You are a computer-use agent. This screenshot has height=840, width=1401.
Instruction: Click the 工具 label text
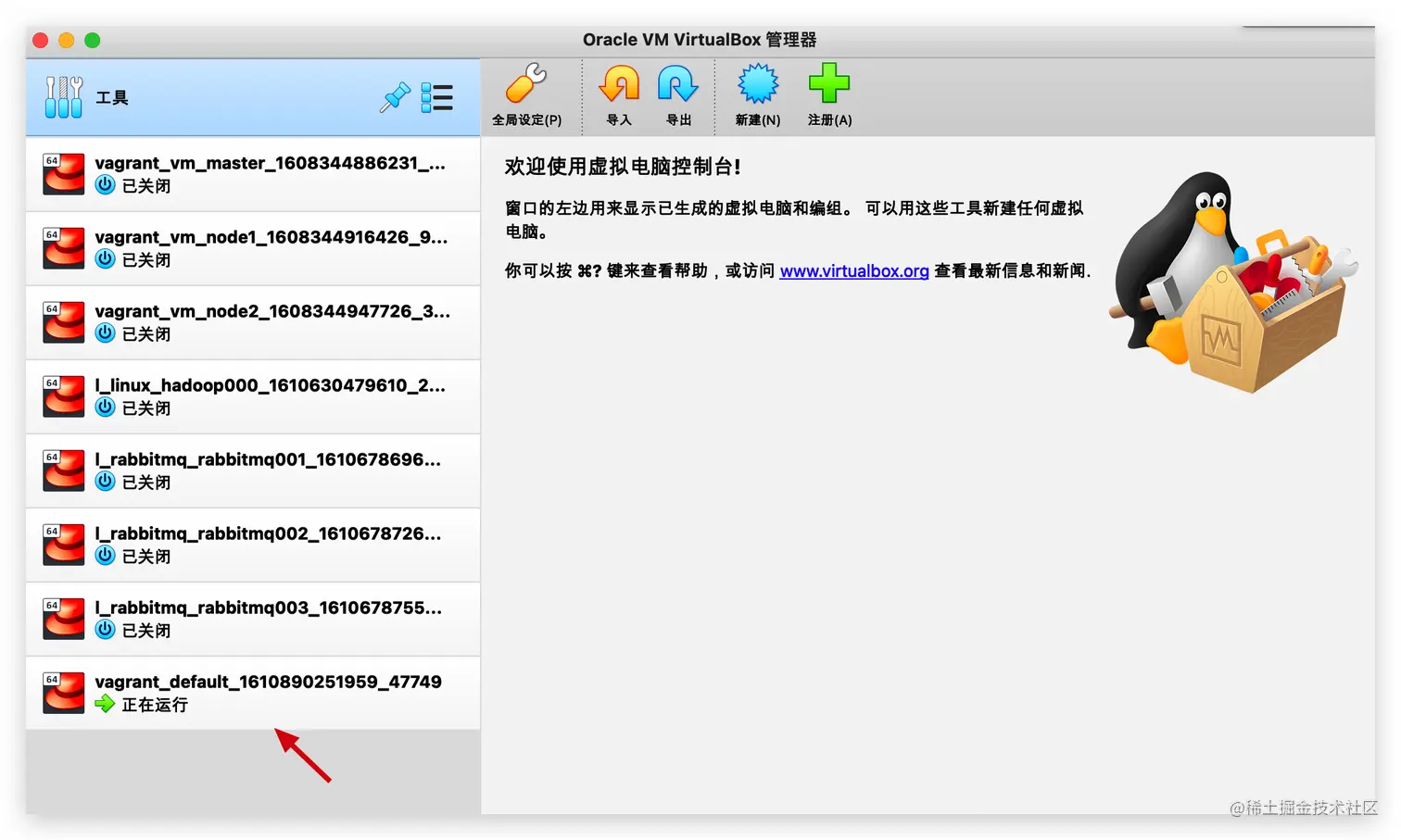[112, 97]
